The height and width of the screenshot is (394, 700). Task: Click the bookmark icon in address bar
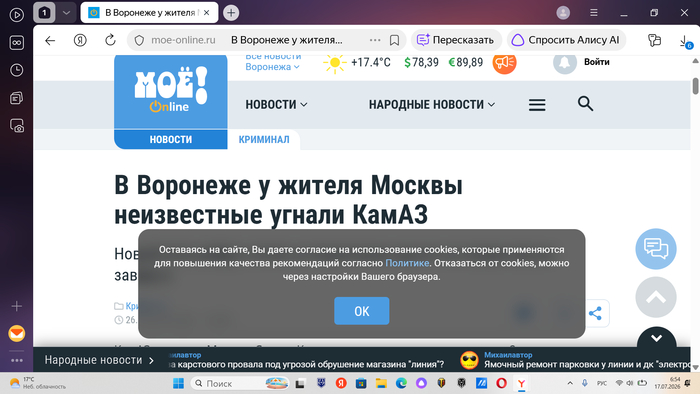pyautogui.click(x=394, y=40)
